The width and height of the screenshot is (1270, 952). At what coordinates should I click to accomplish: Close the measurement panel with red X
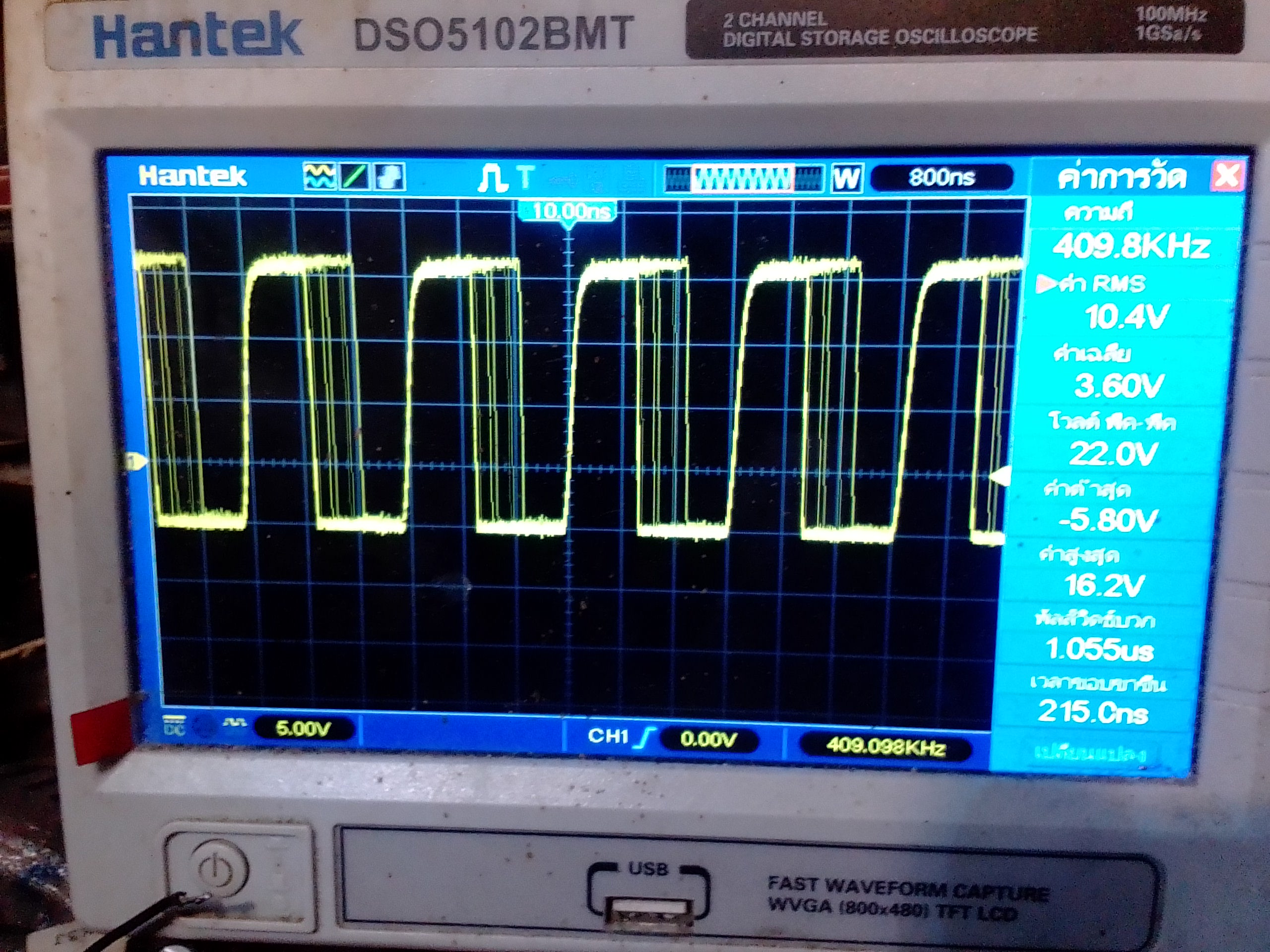click(1226, 176)
